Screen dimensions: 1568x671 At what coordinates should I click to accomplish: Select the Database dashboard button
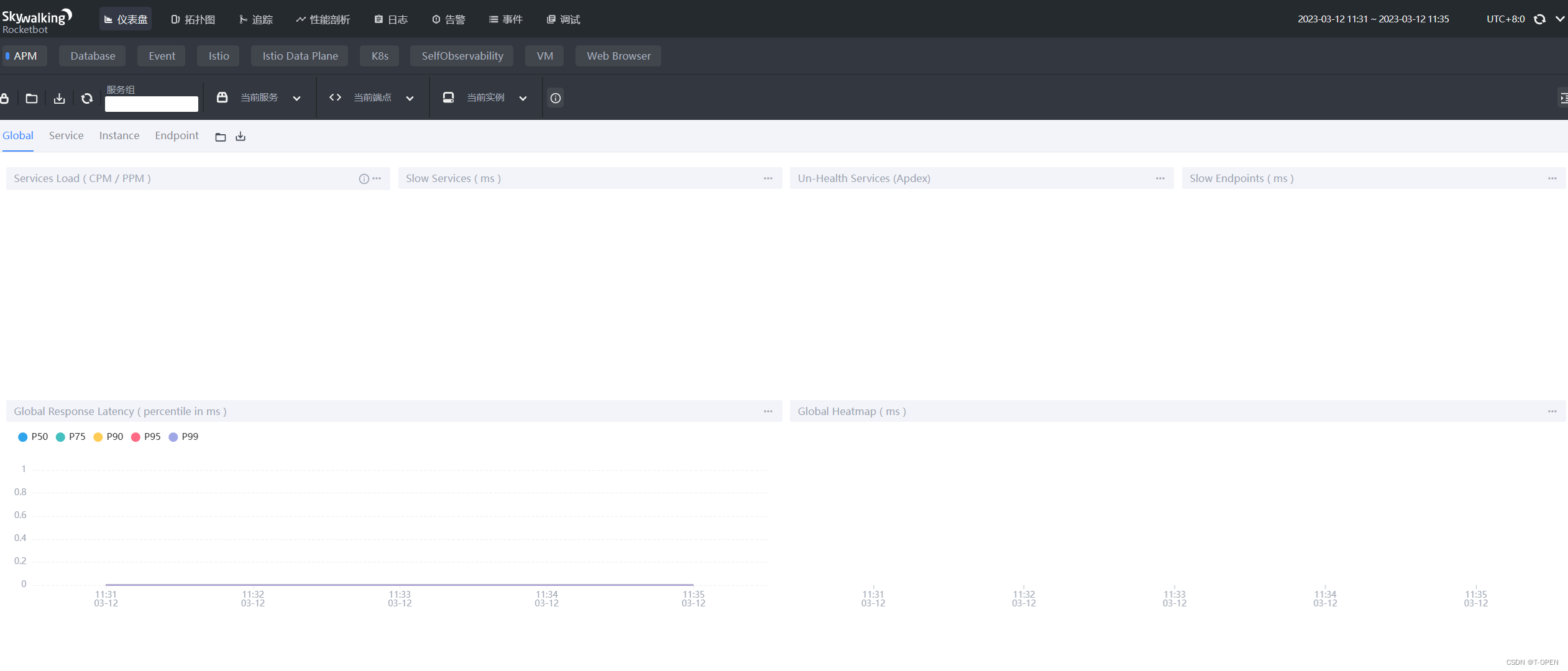point(93,56)
